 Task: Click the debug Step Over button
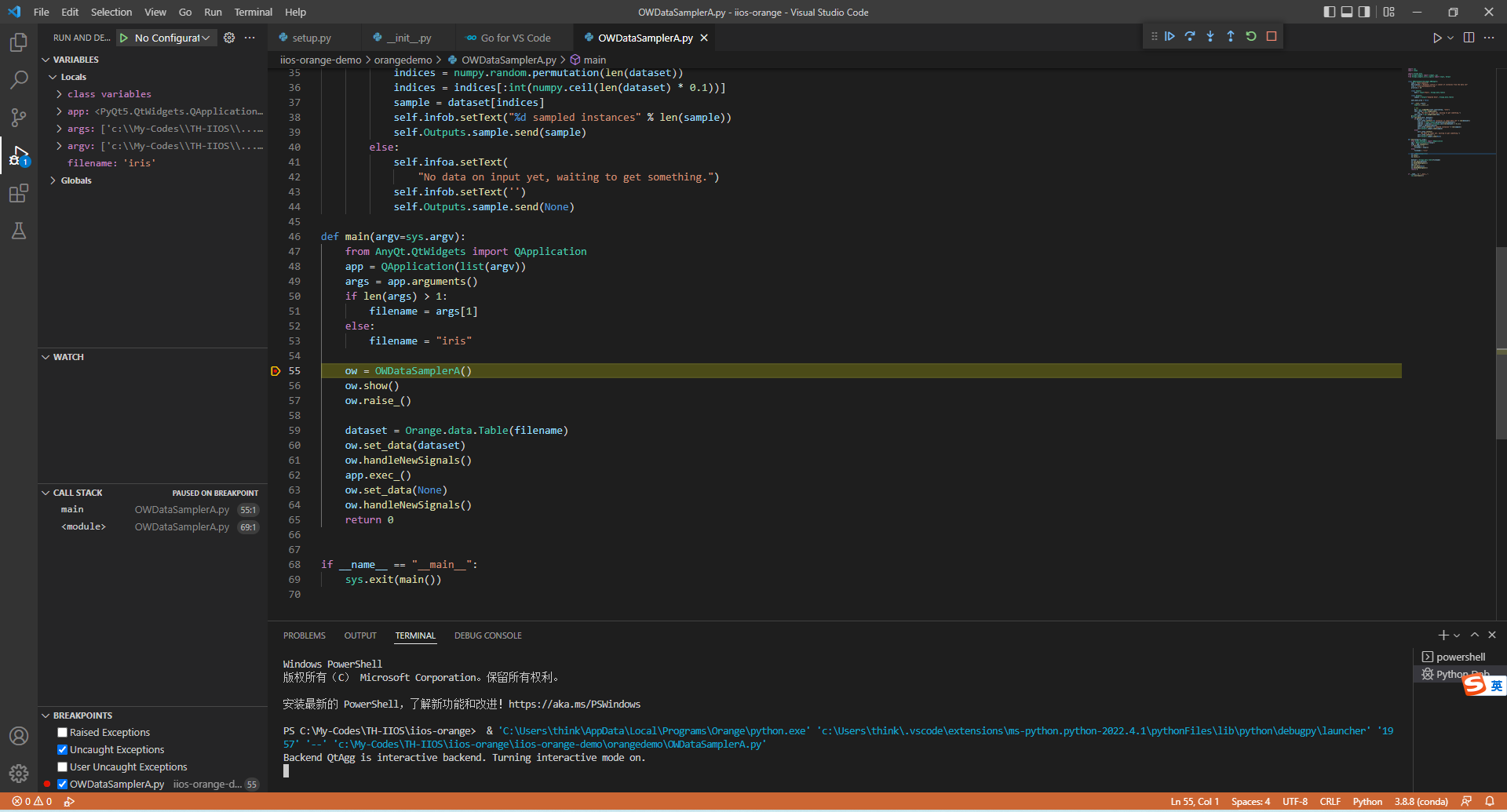pyautogui.click(x=1190, y=37)
